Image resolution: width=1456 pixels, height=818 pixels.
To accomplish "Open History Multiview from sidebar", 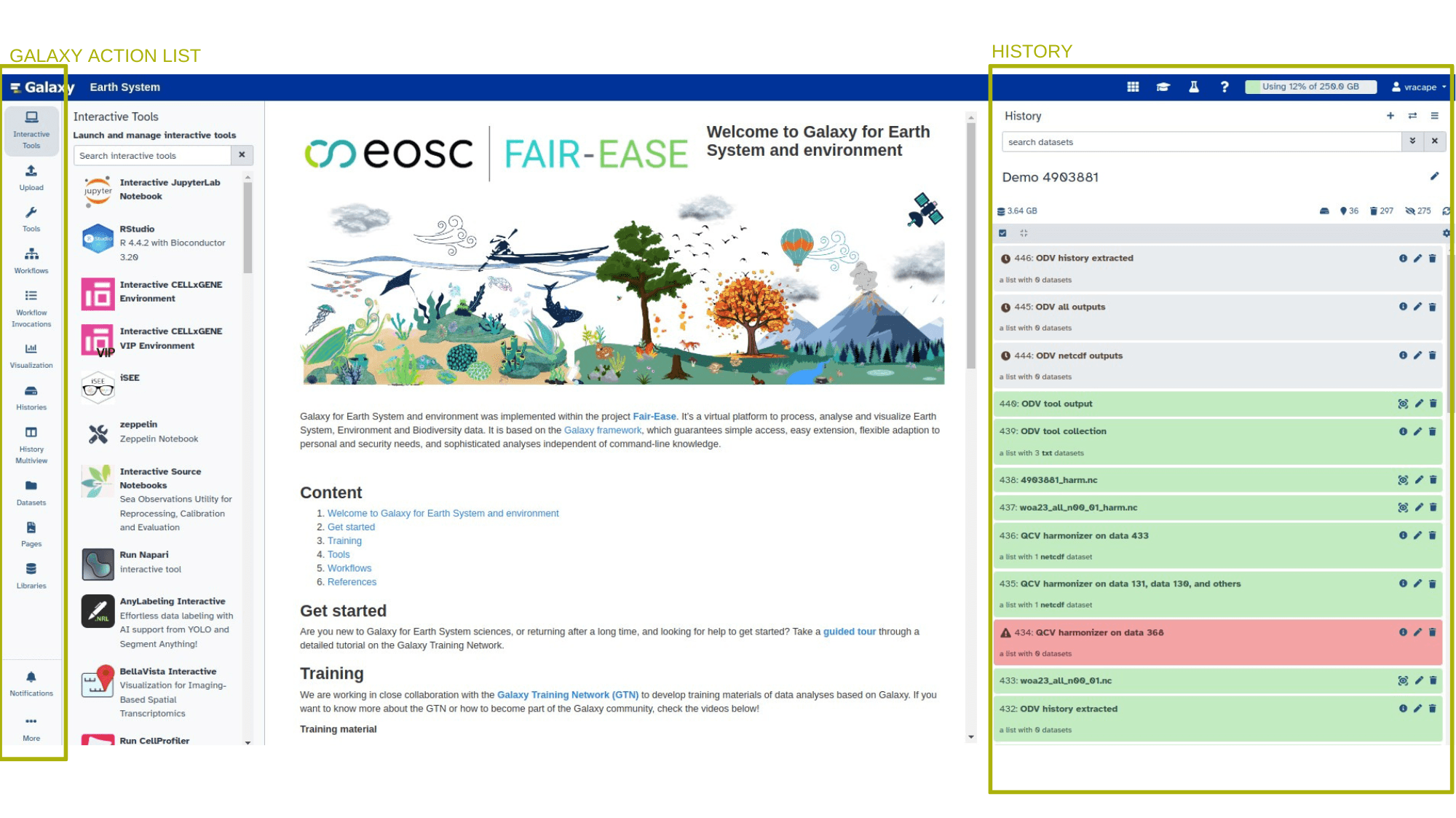I will (x=31, y=444).
